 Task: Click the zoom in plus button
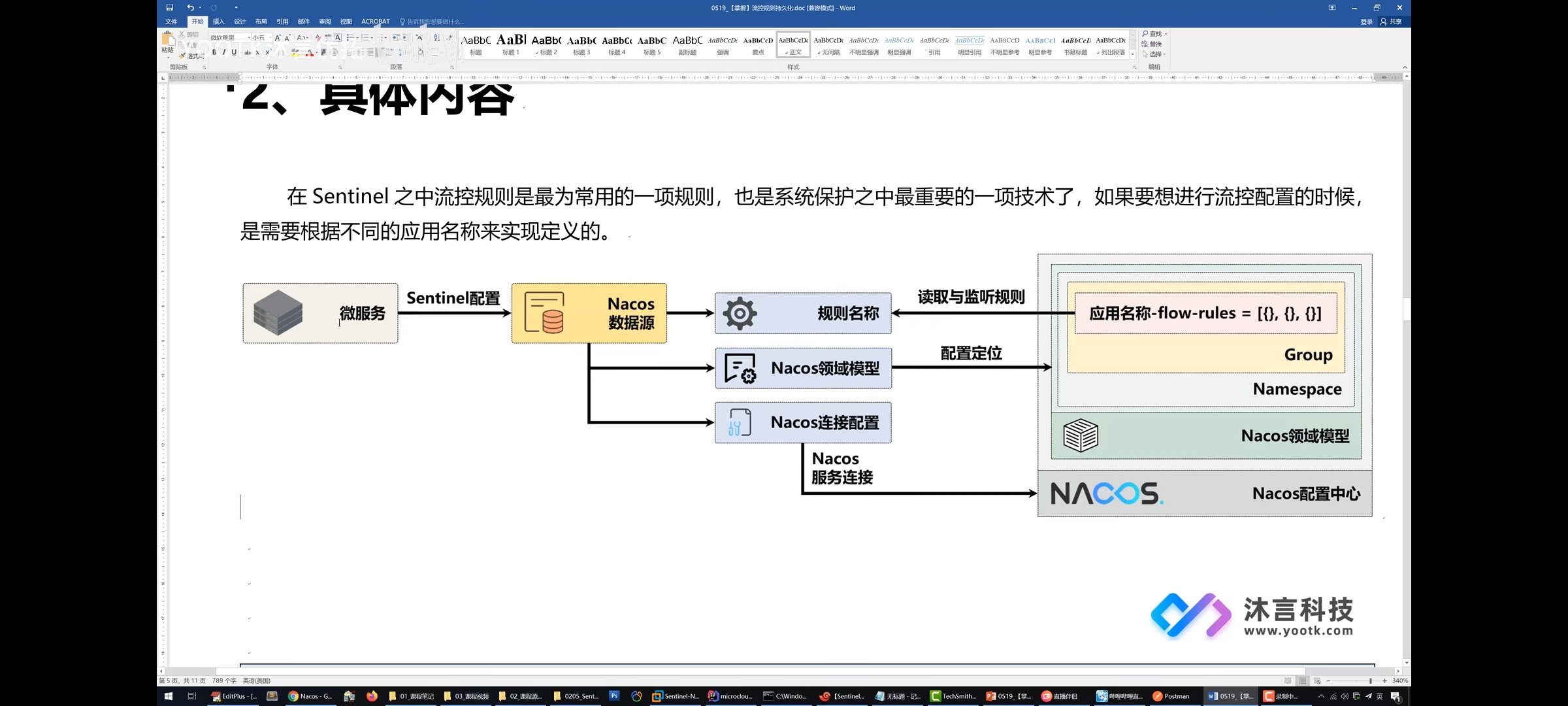coord(1384,681)
